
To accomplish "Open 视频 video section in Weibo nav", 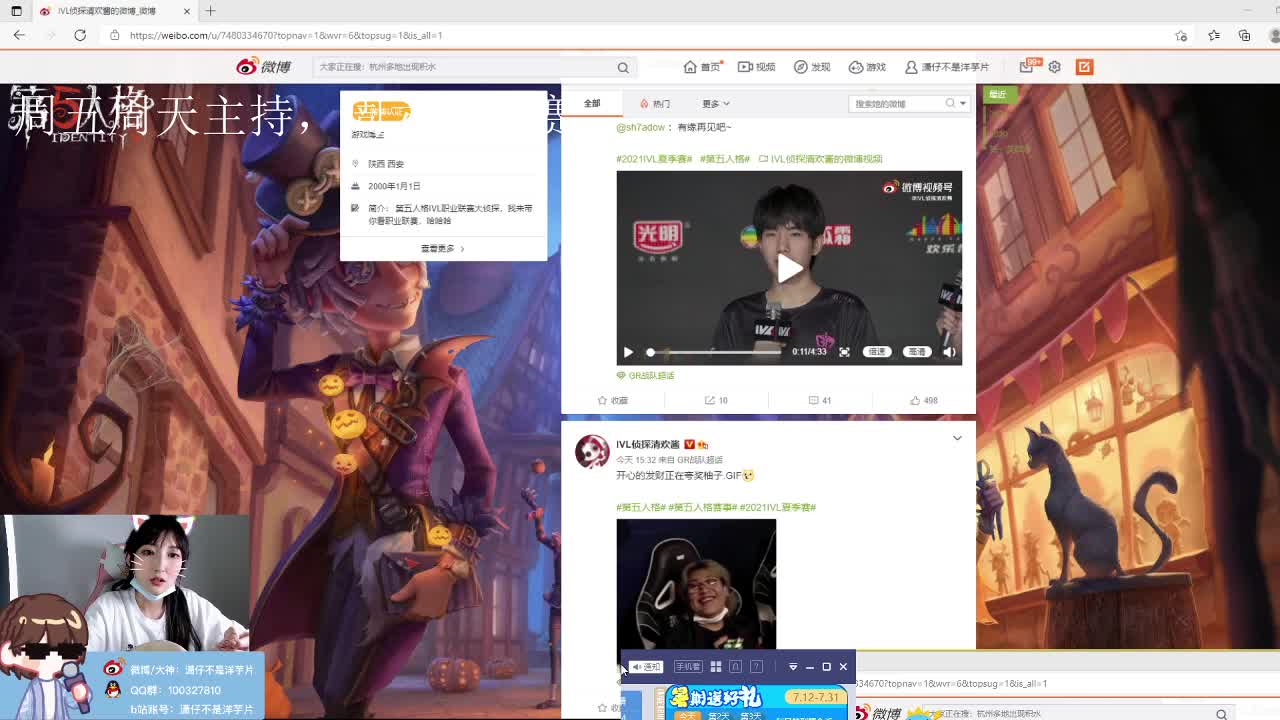I will click(757, 67).
